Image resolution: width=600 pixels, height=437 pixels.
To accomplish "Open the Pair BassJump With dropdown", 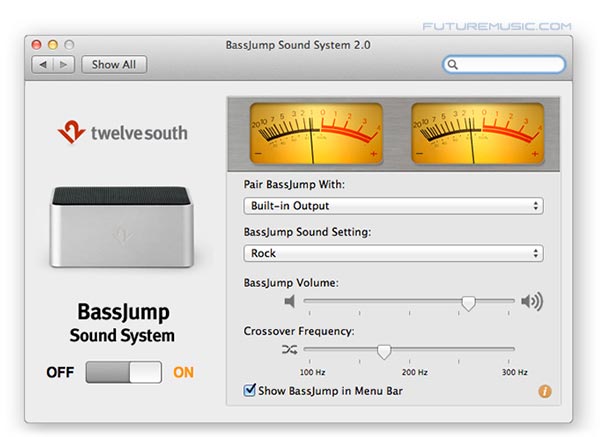I will tap(393, 206).
